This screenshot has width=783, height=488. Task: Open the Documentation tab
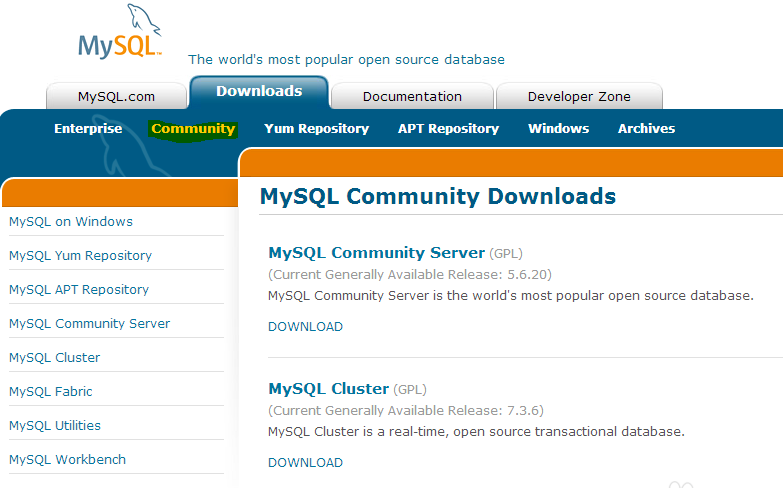(412, 96)
